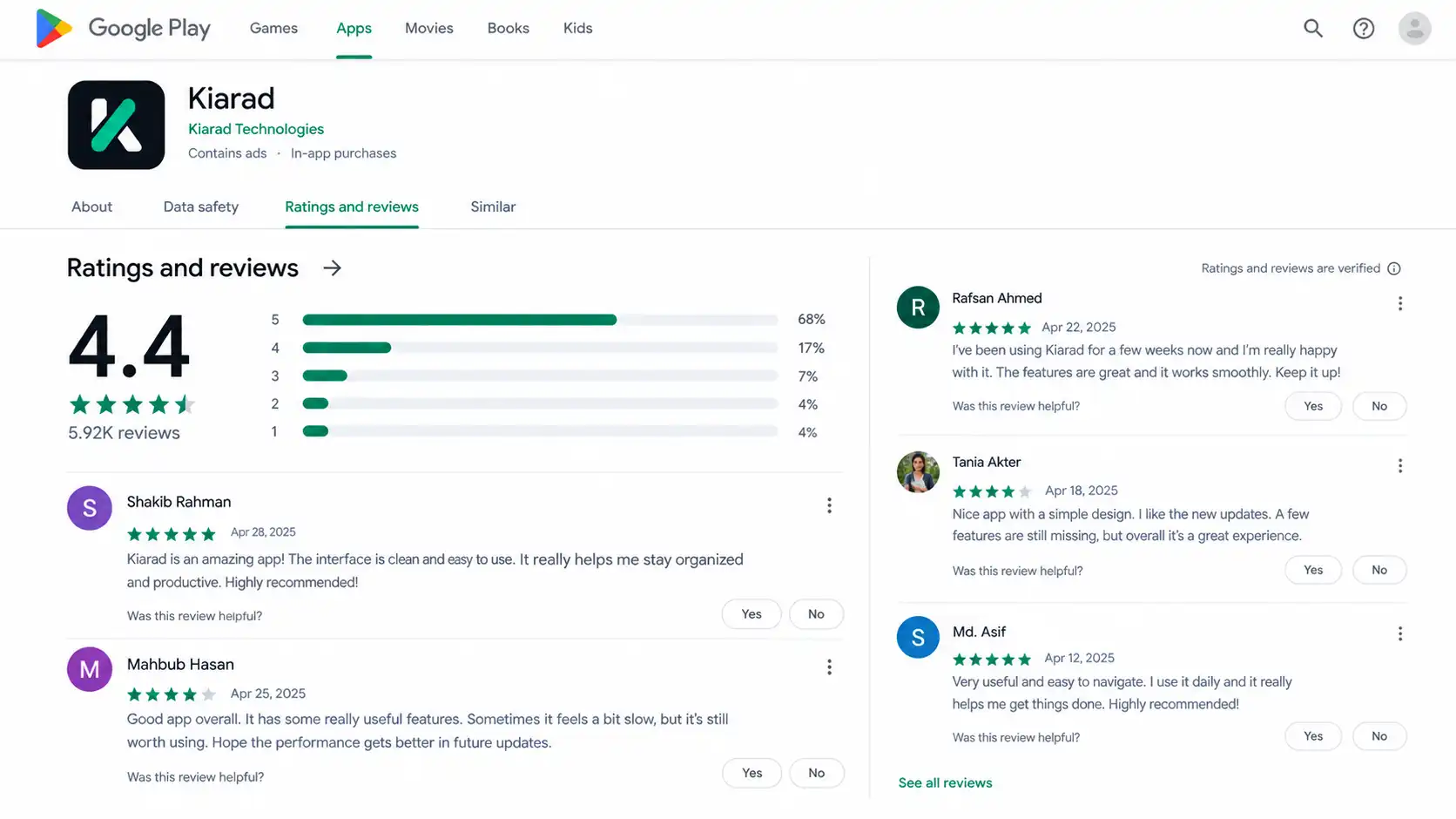Click the 5-star 68% rating bar
Image resolution: width=1456 pixels, height=819 pixels.
point(540,320)
